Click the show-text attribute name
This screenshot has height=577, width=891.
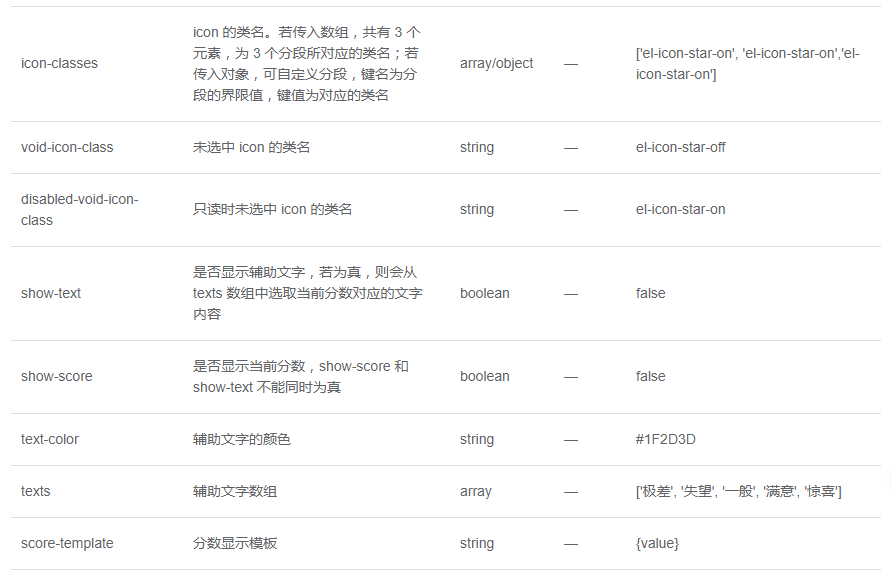51,293
